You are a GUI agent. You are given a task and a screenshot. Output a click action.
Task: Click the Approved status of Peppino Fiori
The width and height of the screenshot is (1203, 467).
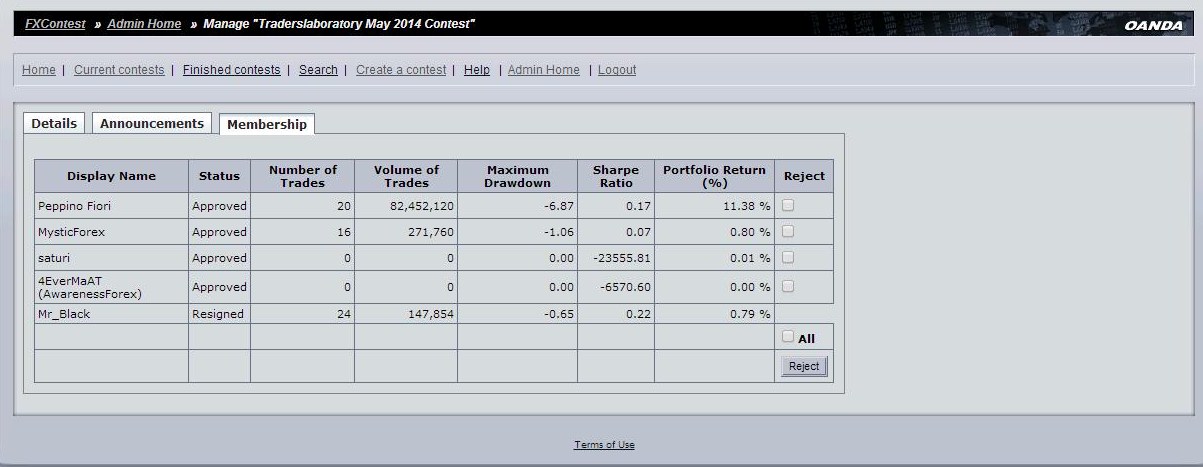pos(219,206)
